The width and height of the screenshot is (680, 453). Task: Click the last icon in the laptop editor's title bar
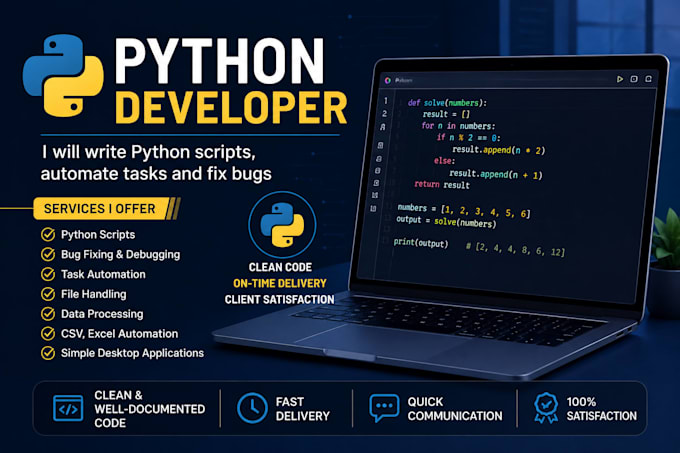(x=648, y=79)
